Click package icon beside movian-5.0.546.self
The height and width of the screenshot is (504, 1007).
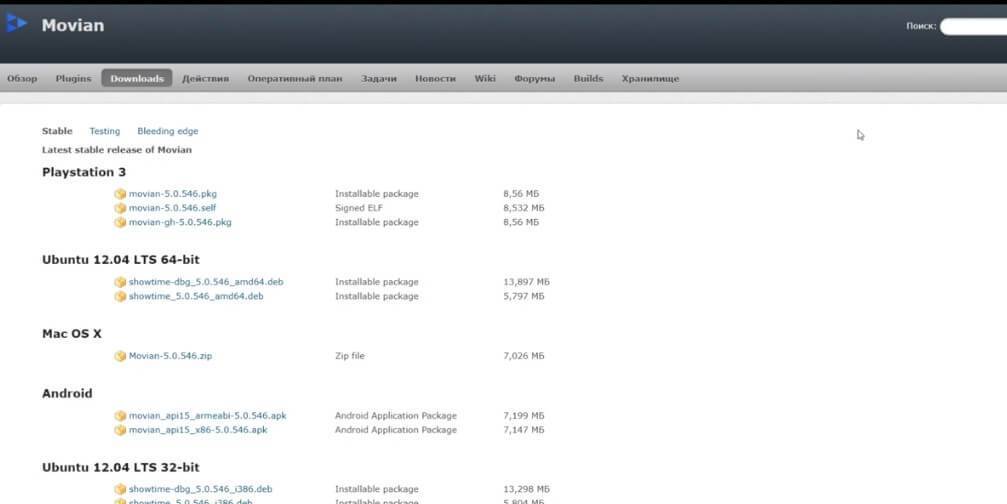tap(120, 208)
